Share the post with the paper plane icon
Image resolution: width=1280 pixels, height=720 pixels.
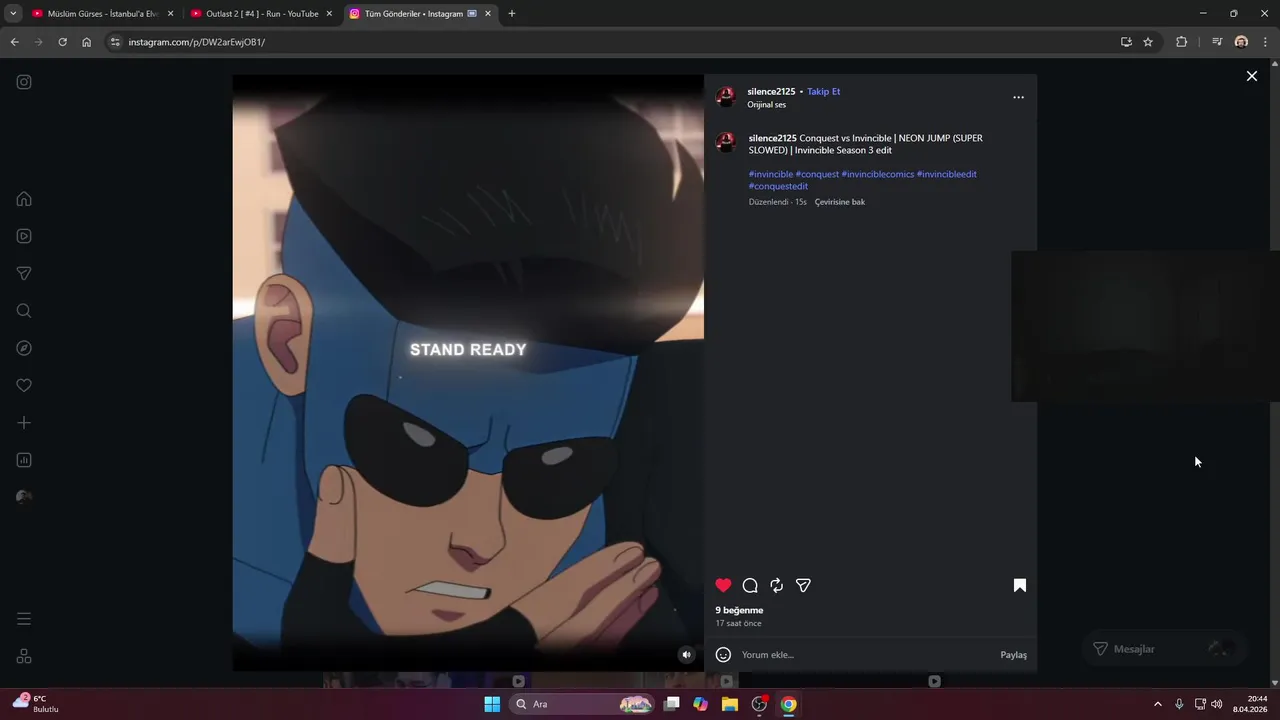(x=803, y=585)
